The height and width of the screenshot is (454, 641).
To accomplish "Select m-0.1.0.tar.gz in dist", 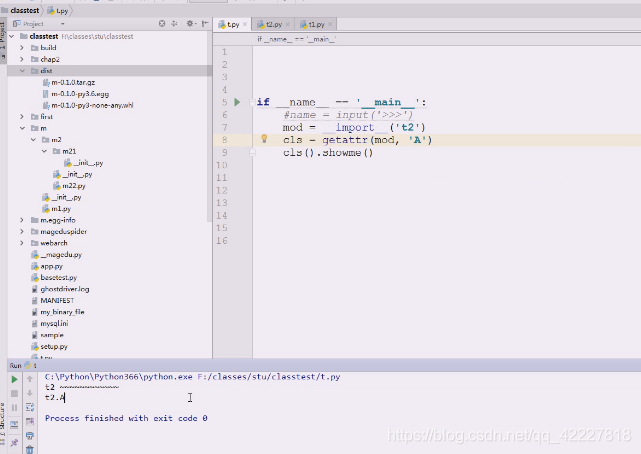I will [x=73, y=82].
